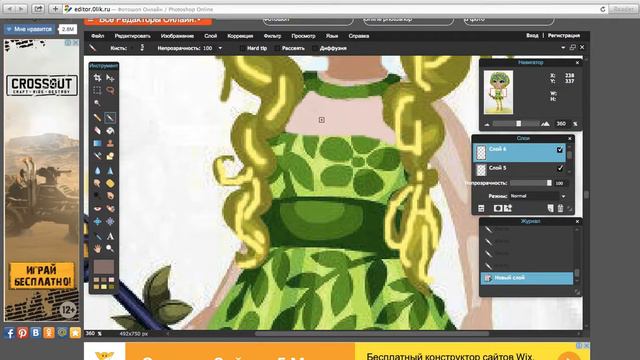Screen dimensions: 640x360
Task: Click the Navigator zoom value field 360
Action: click(x=562, y=124)
